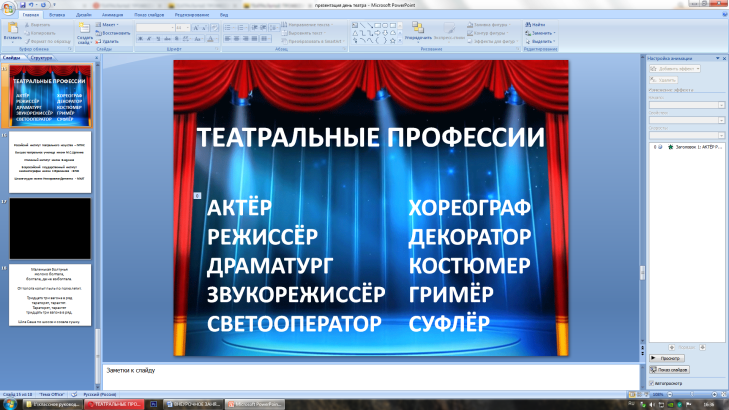729x410 pixels.
Task: Open the Заменить dropdown
Action: (x=540, y=32)
